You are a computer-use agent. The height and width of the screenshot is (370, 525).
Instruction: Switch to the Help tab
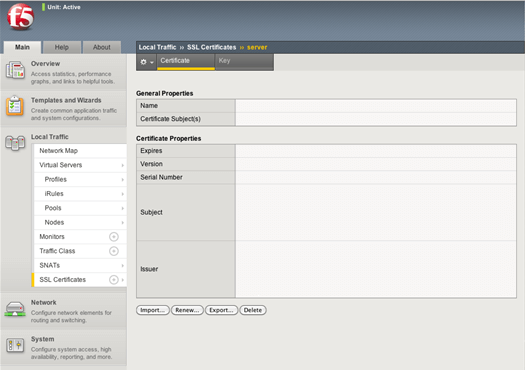pyautogui.click(x=62, y=47)
